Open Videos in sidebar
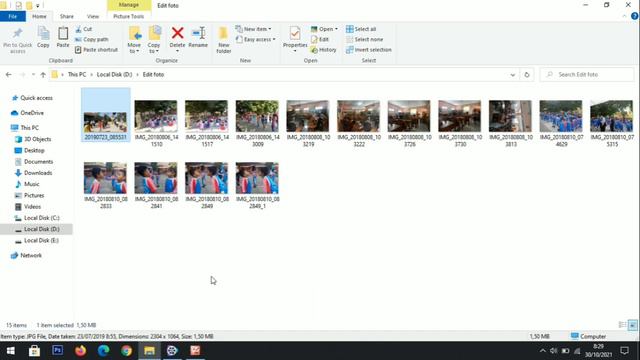This screenshot has width=640, height=360. click(x=28, y=207)
